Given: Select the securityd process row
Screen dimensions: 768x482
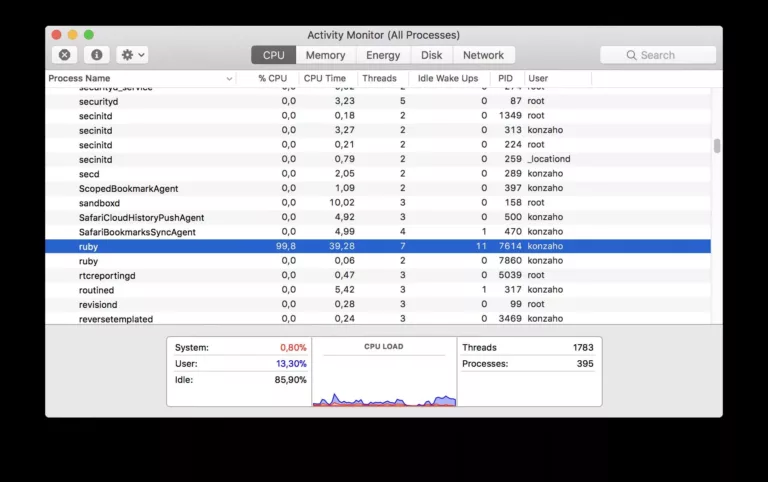Looking at the screenshot, I should (x=378, y=101).
